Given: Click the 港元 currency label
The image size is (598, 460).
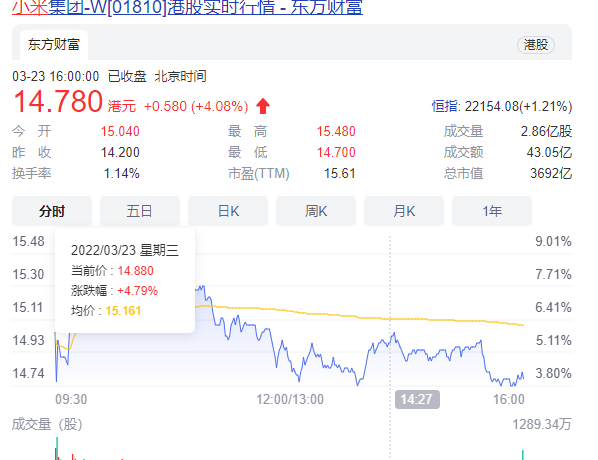Looking at the screenshot, I should 122,106.
